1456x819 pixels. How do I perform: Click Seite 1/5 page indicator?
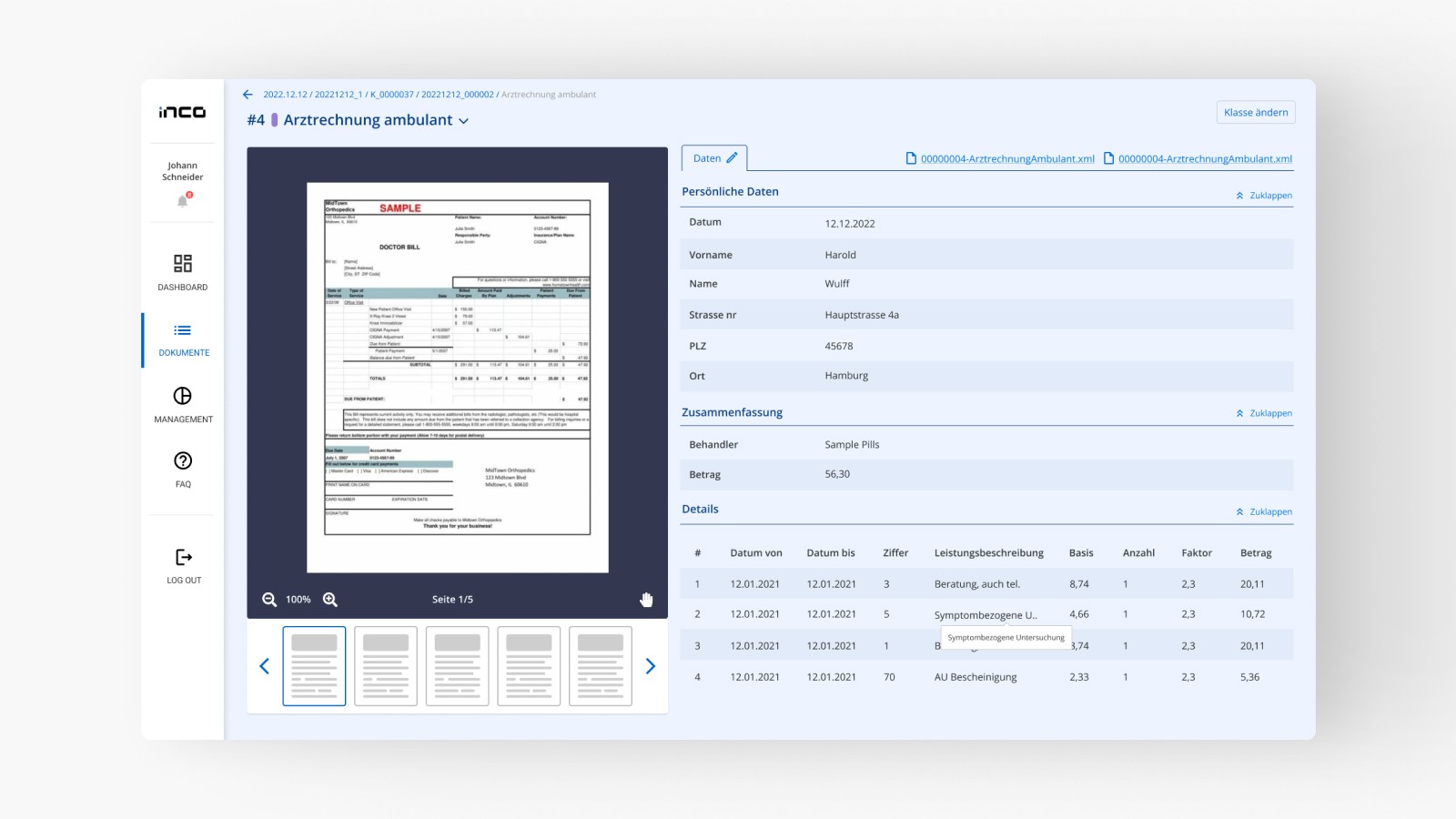pos(452,600)
